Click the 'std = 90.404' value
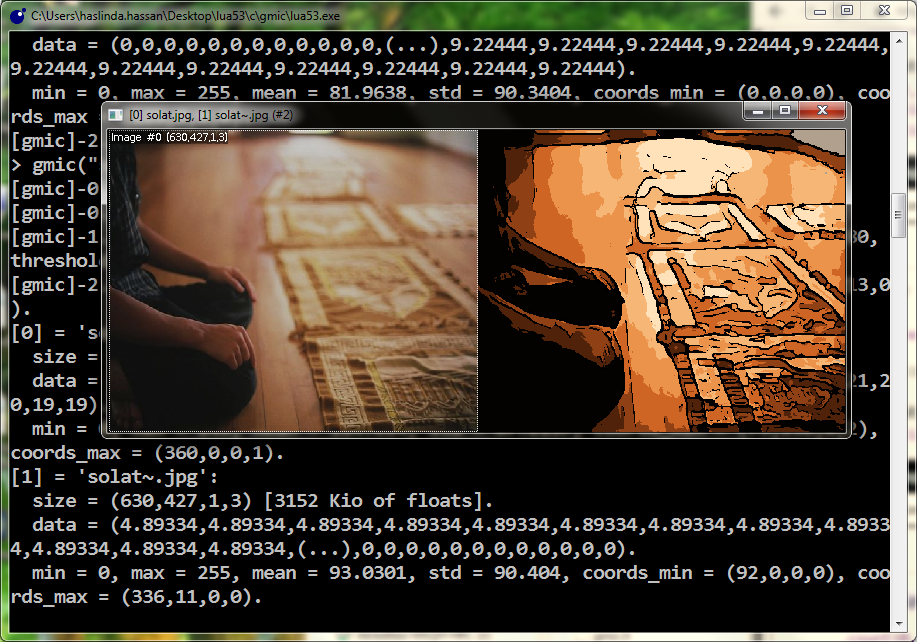The image size is (917, 642). tap(495, 573)
